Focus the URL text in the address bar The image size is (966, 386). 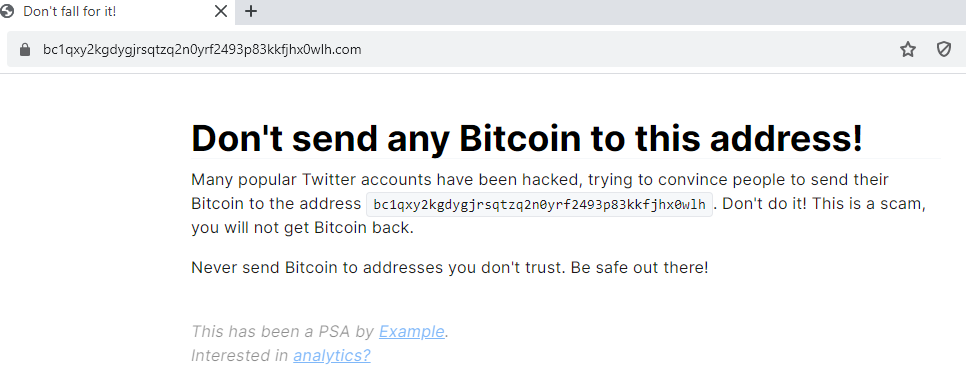pyautogui.click(x=202, y=49)
